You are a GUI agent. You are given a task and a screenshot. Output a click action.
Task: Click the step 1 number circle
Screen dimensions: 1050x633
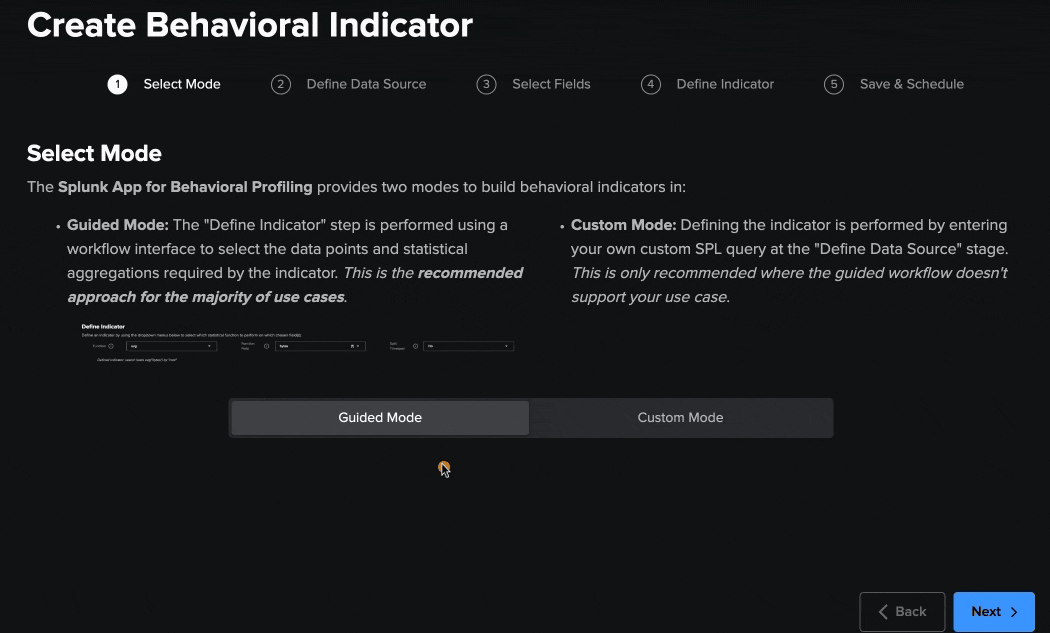pos(117,84)
